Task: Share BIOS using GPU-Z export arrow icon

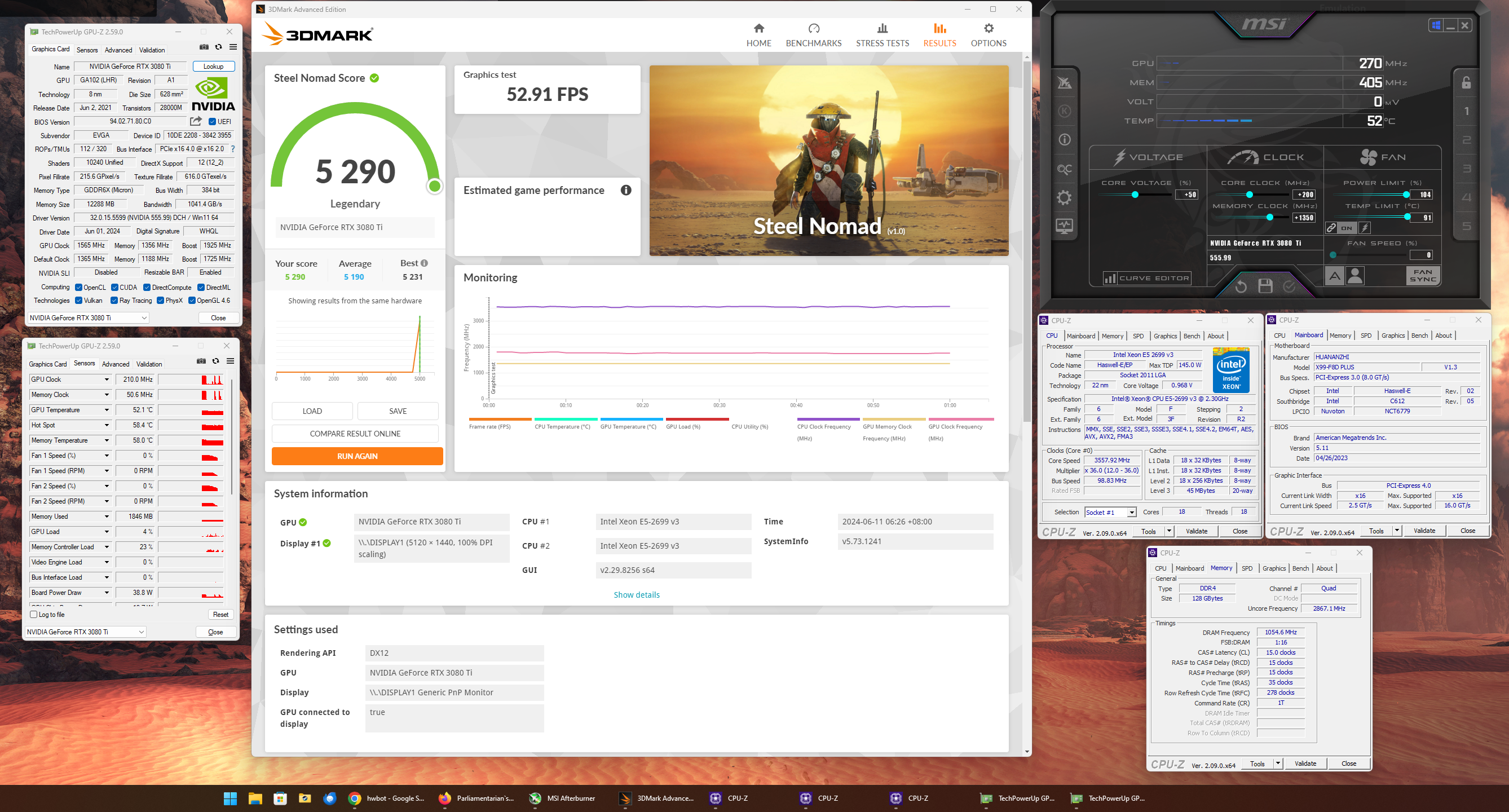Action: pos(196,121)
